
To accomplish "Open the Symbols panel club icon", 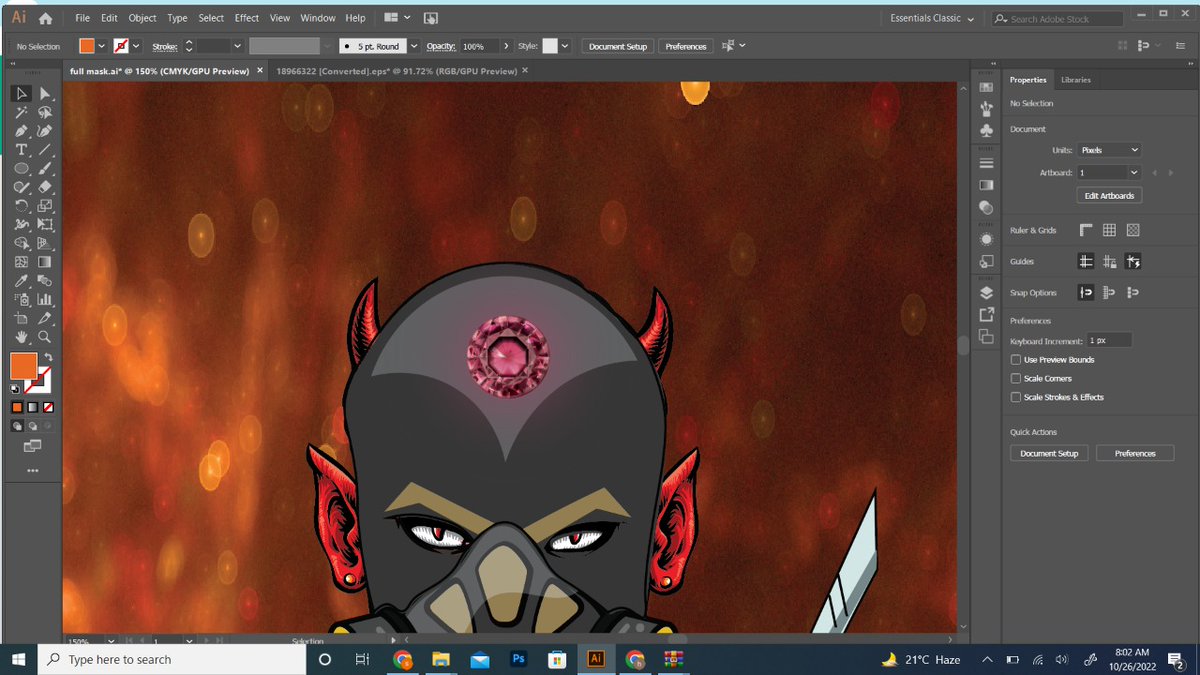I will 986,131.
